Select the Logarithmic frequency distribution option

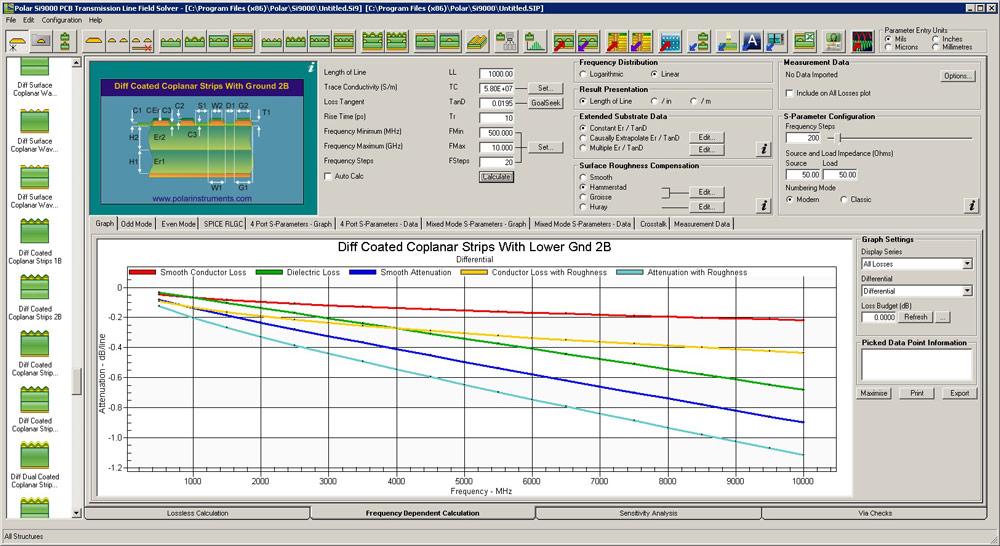tap(583, 74)
